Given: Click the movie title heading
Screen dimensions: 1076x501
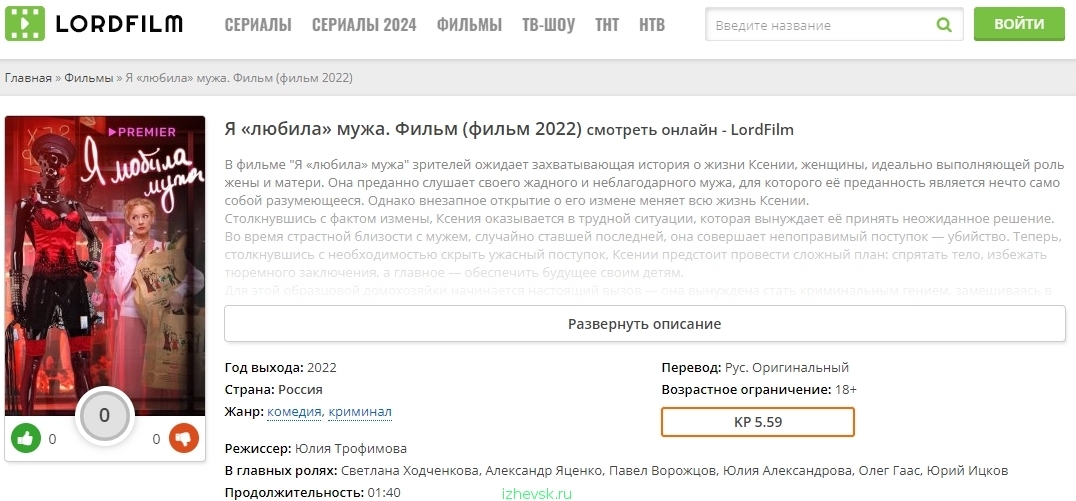Looking at the screenshot, I should click(508, 129).
